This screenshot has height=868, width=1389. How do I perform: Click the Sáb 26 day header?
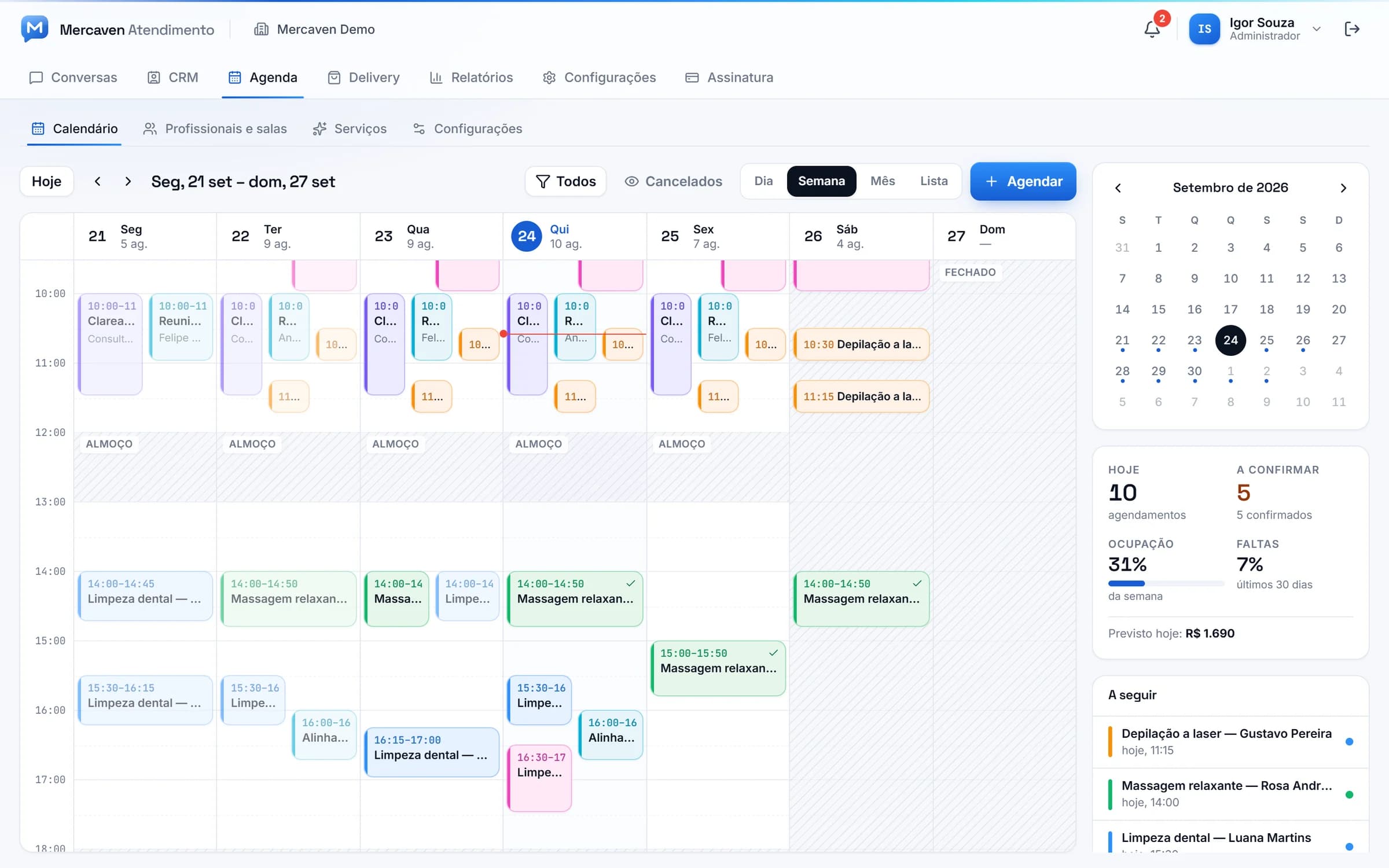(861, 236)
